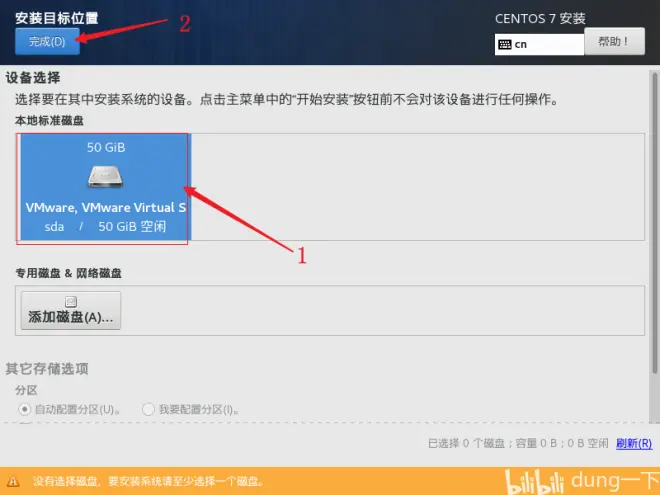Click the vertical scrollbar on the right
This screenshot has width=660, height=495.
coord(655,223)
